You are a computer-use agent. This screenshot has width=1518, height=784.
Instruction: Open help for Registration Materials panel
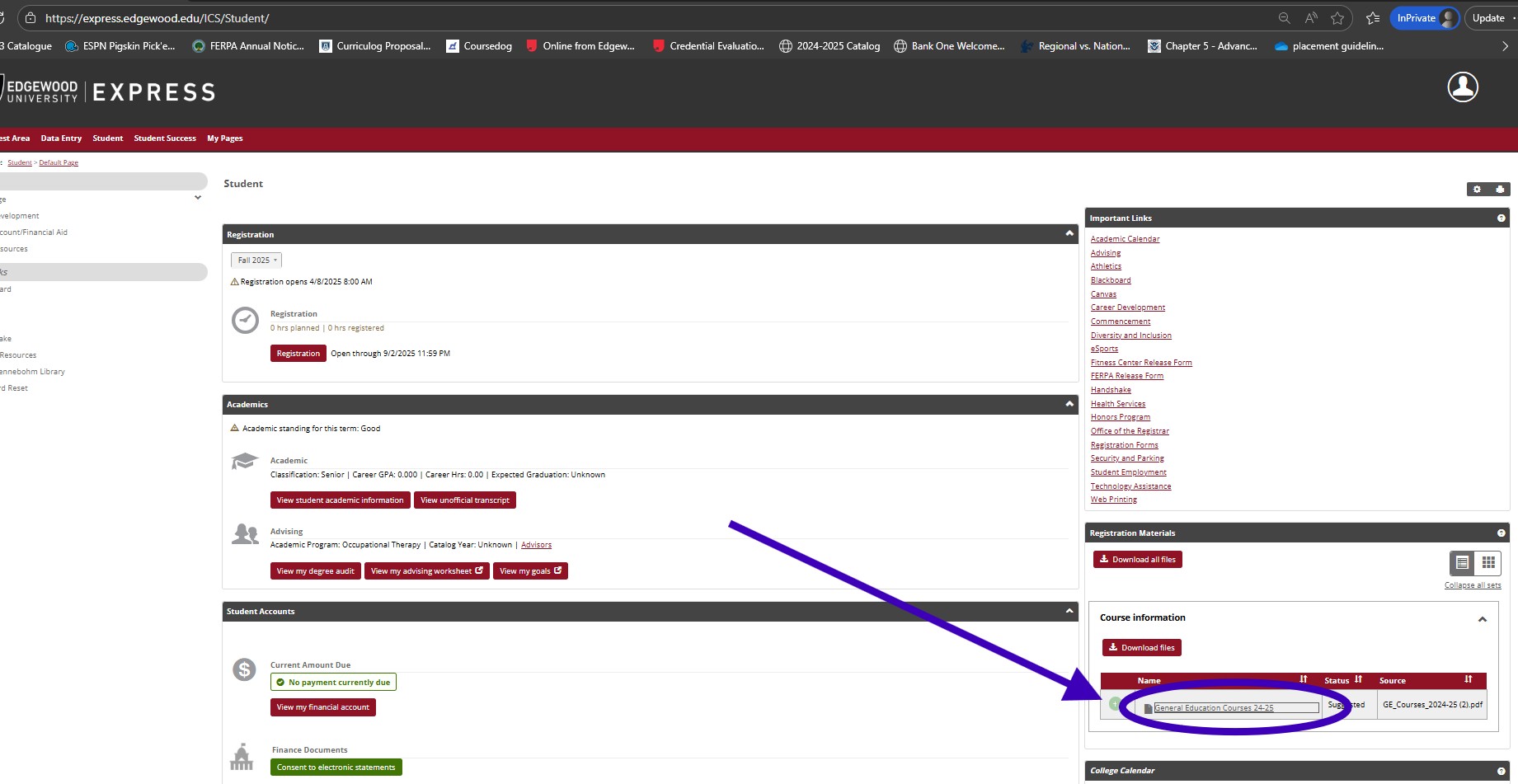click(x=1501, y=533)
